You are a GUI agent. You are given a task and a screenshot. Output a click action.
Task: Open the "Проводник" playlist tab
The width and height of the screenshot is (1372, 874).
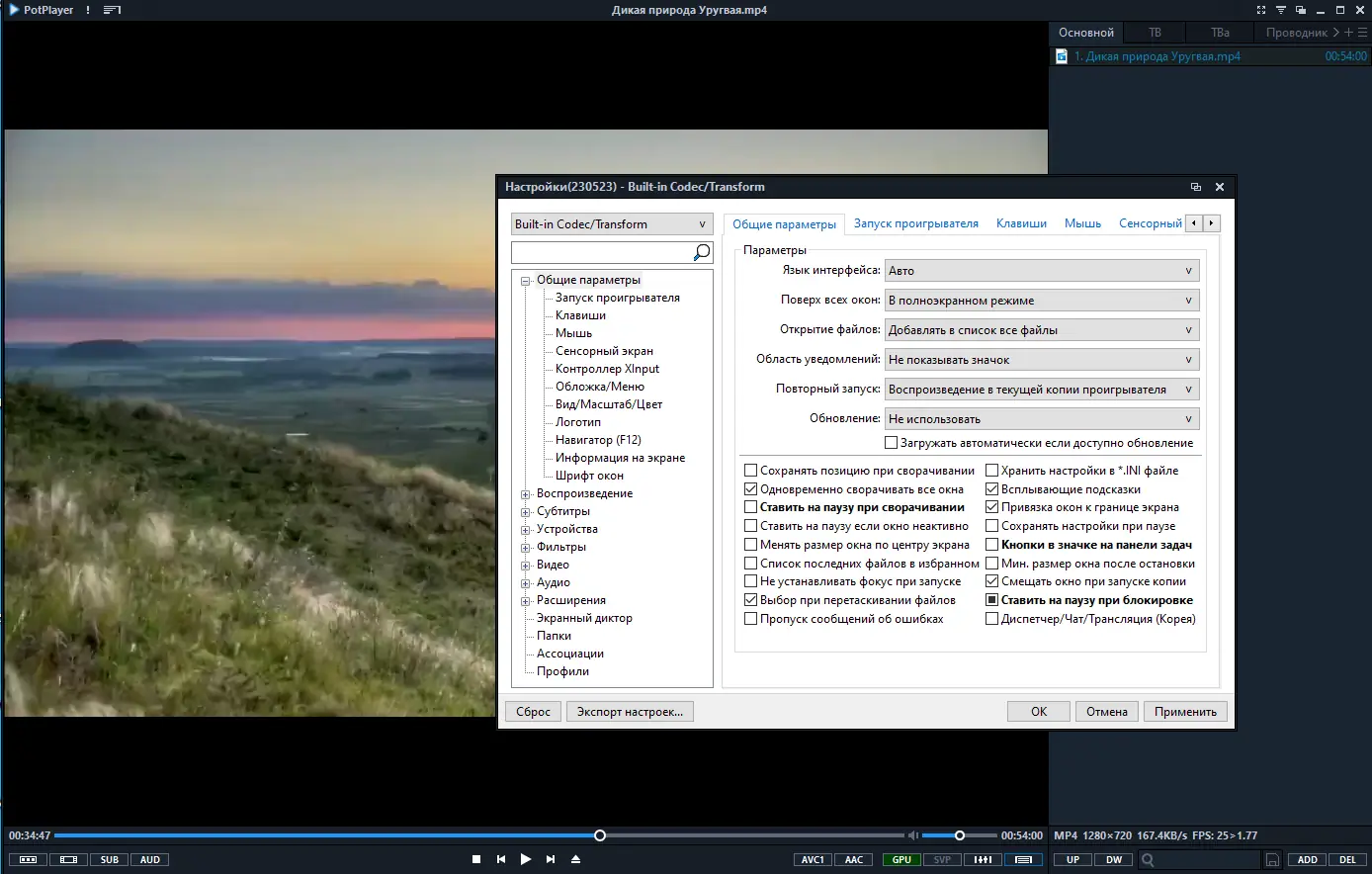[x=1296, y=33]
